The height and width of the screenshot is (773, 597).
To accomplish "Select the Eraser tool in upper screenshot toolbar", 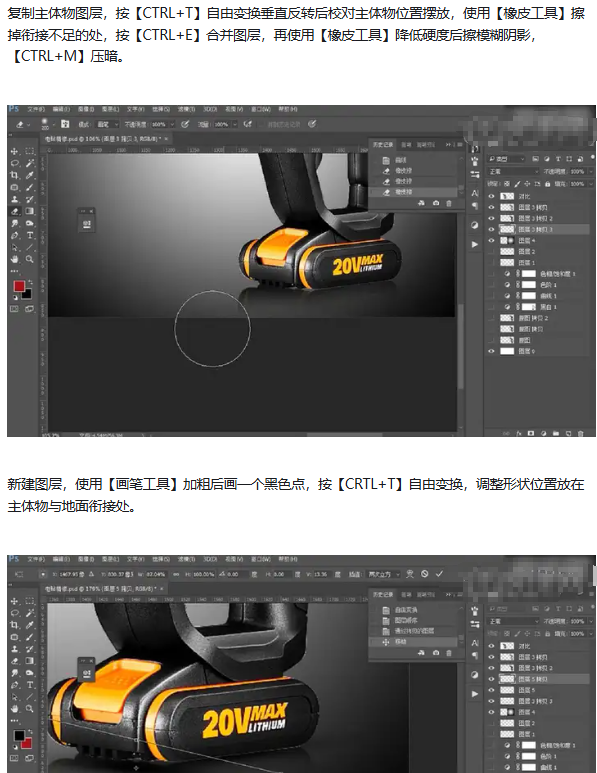I will (15, 211).
